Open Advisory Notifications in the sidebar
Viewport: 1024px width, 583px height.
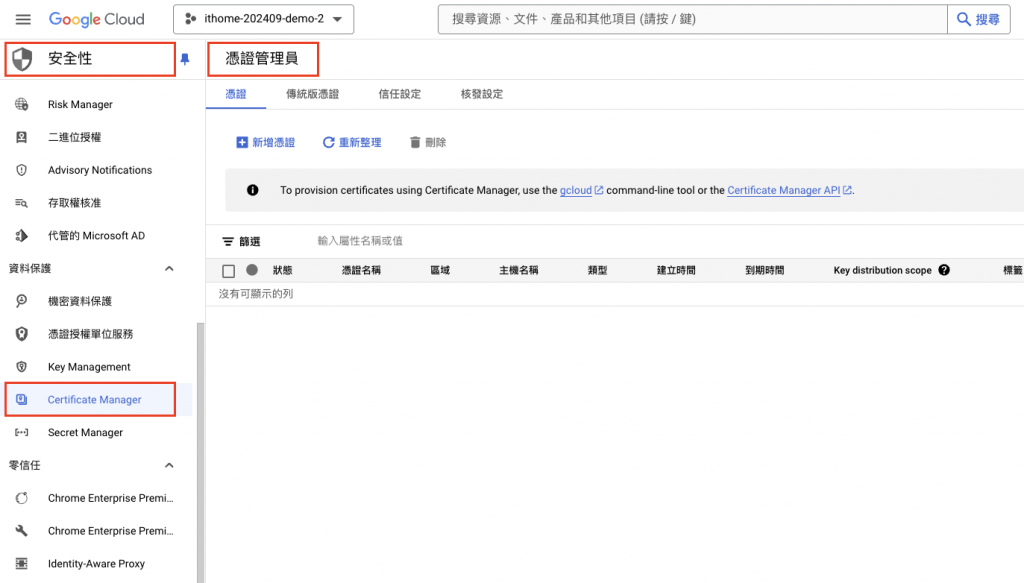(x=100, y=170)
